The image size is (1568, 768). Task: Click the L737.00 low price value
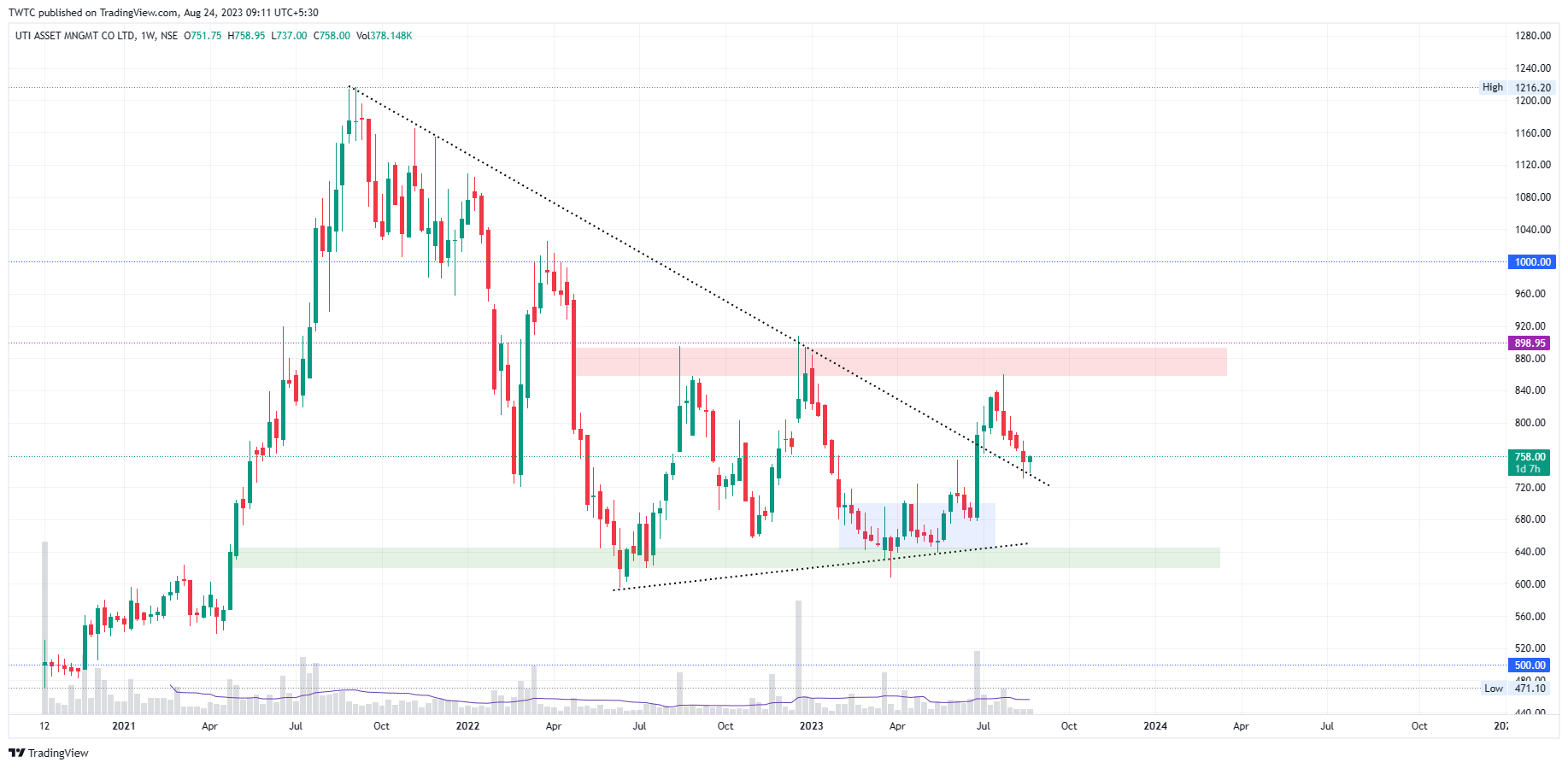[x=289, y=36]
